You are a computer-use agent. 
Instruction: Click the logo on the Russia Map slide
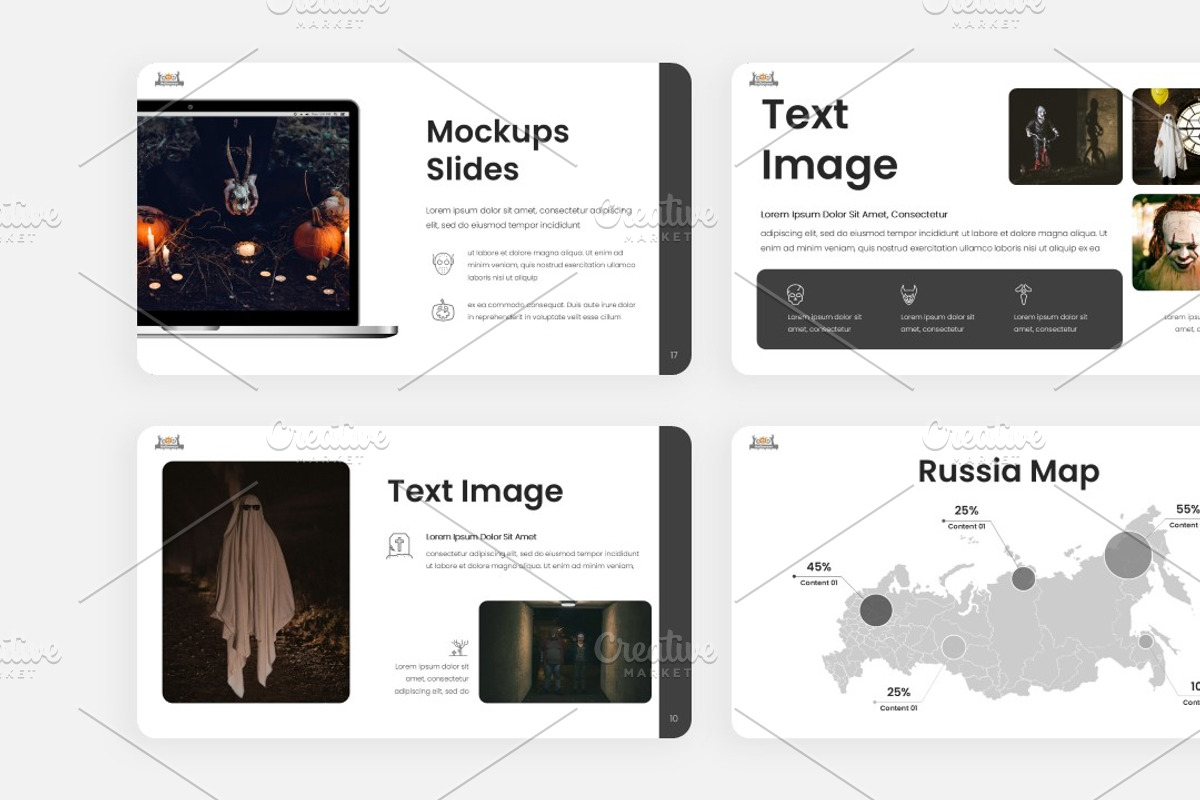764,441
